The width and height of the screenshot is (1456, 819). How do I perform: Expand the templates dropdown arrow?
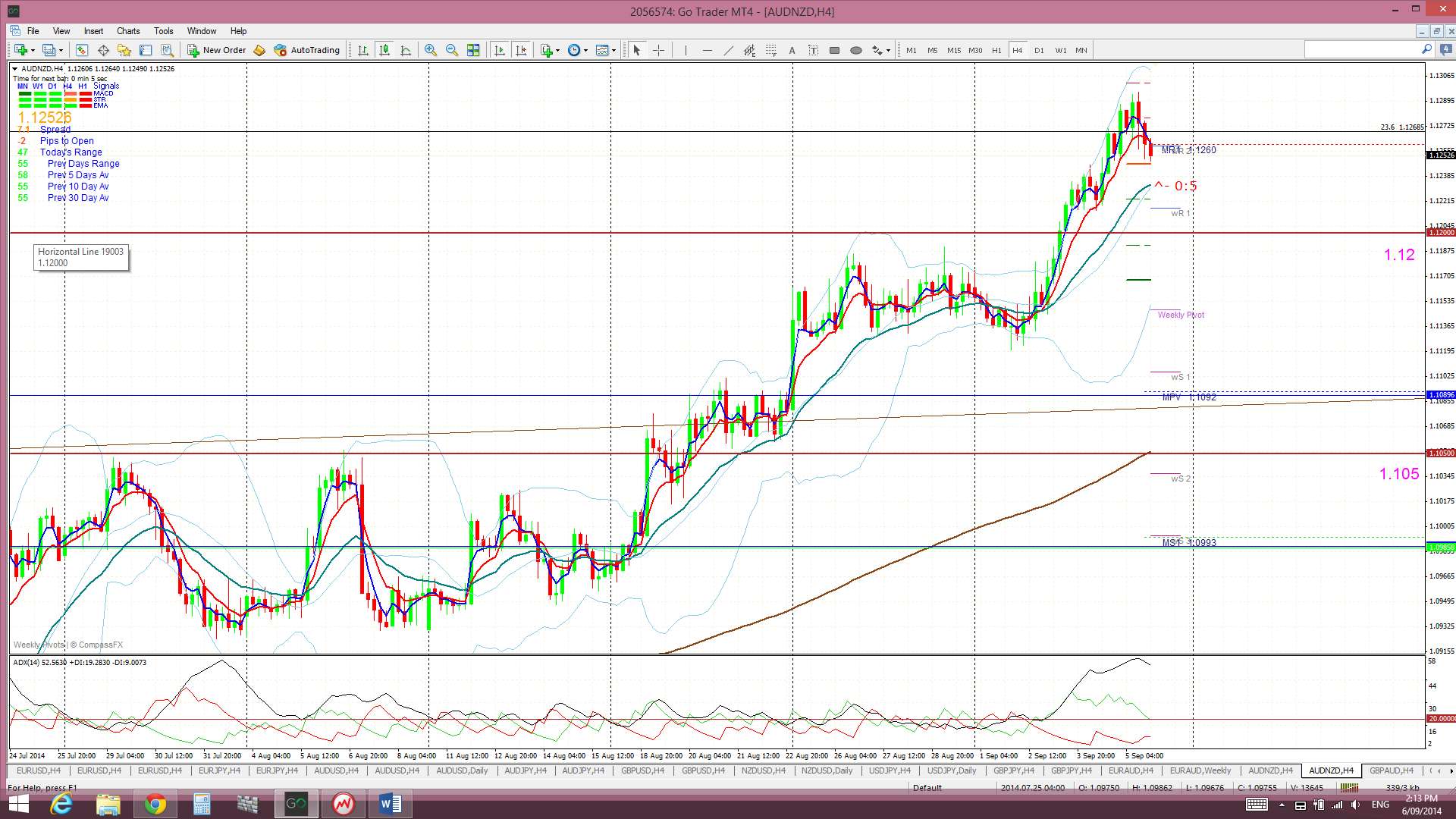click(x=614, y=50)
